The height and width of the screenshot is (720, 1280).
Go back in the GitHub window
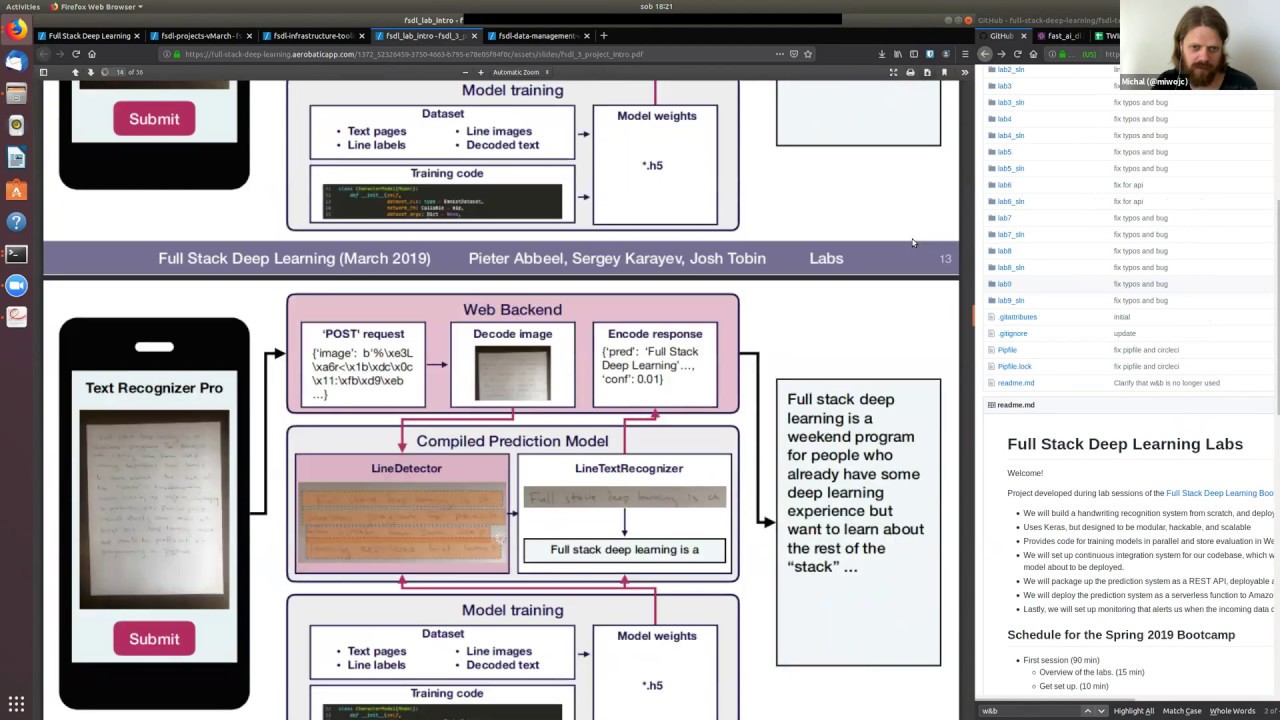(985, 54)
